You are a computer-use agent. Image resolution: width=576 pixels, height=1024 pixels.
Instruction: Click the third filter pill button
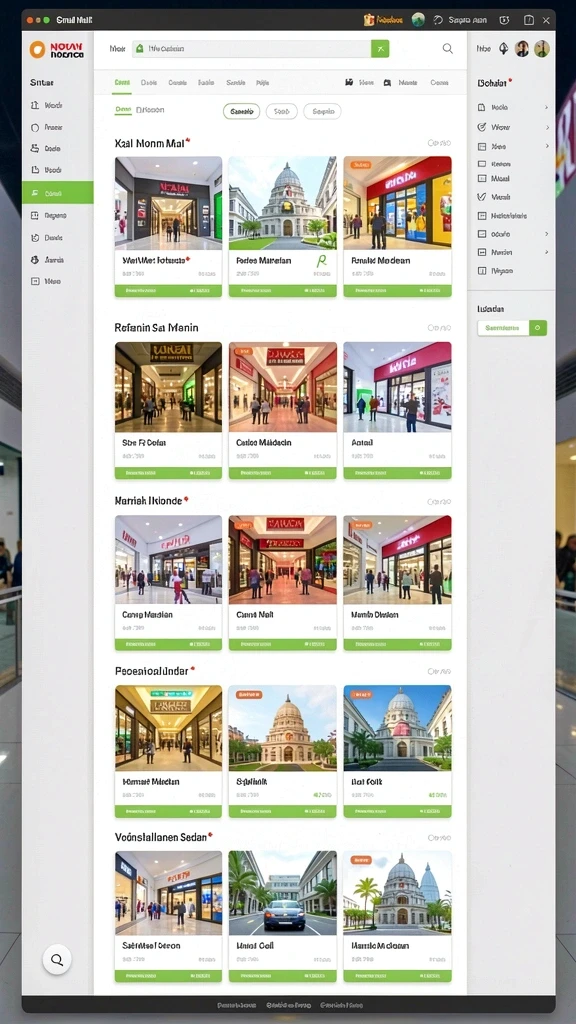coord(323,112)
